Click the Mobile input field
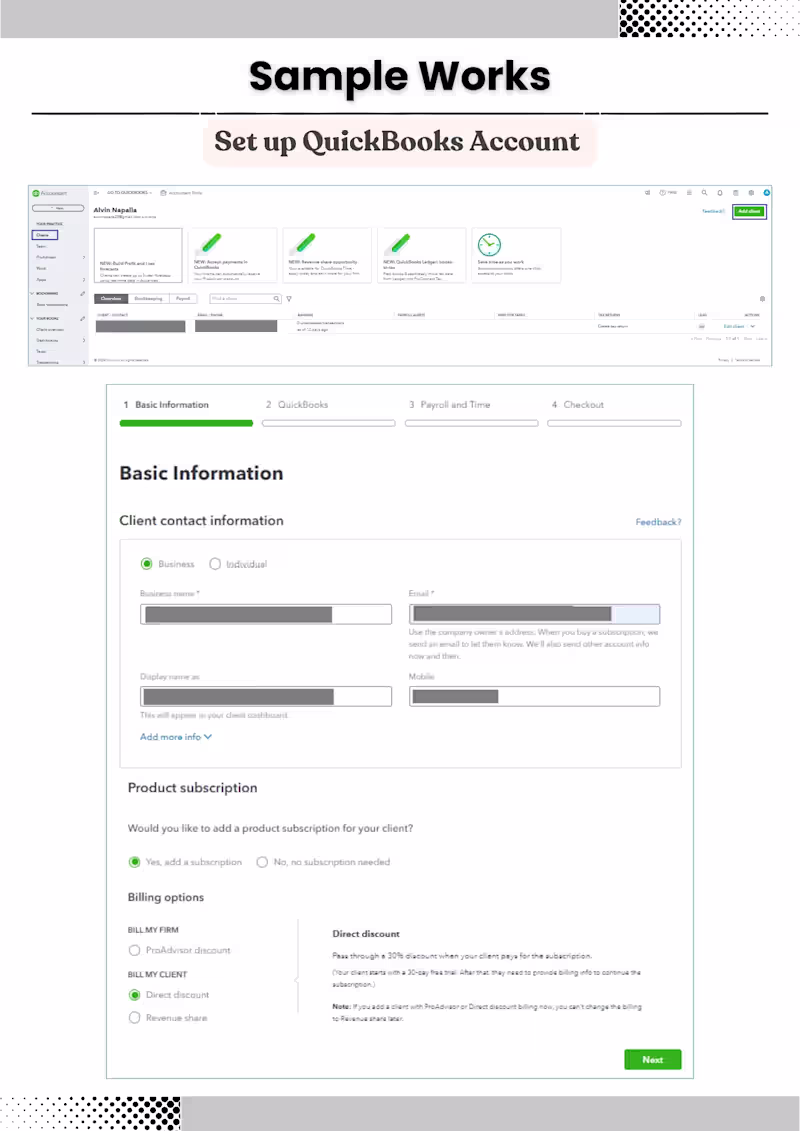800x1131 pixels. (535, 696)
